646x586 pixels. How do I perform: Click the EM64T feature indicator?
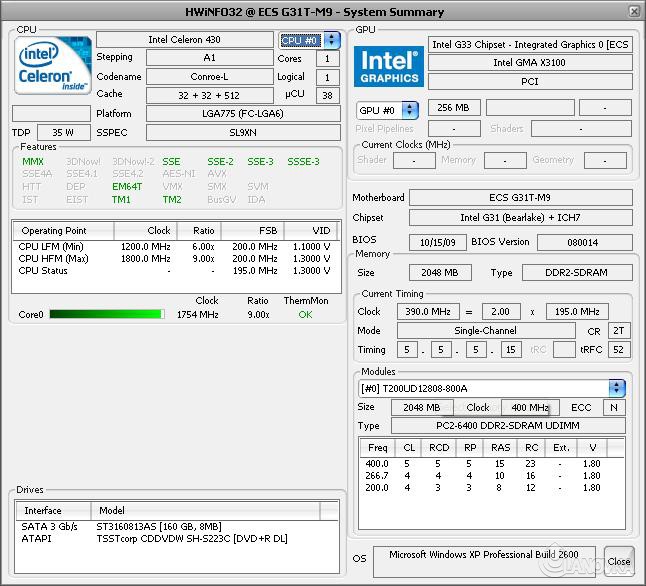pos(127,187)
